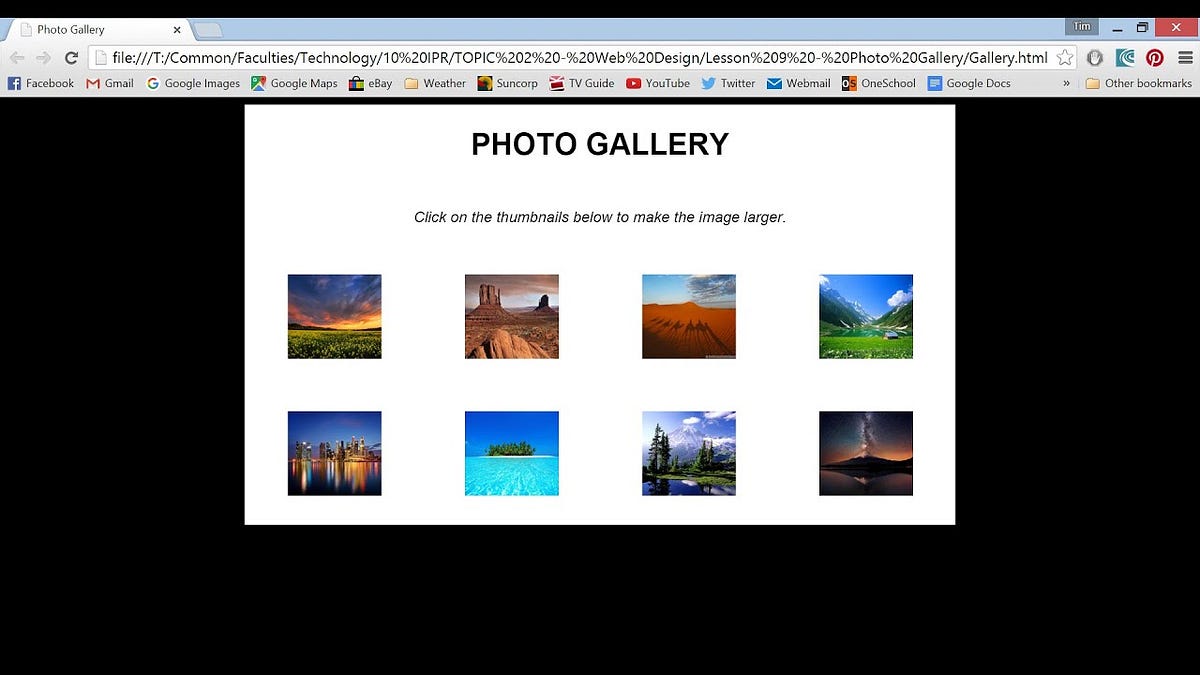Image resolution: width=1200 pixels, height=675 pixels.
Task: Open a new browser tab
Action: (x=205, y=29)
